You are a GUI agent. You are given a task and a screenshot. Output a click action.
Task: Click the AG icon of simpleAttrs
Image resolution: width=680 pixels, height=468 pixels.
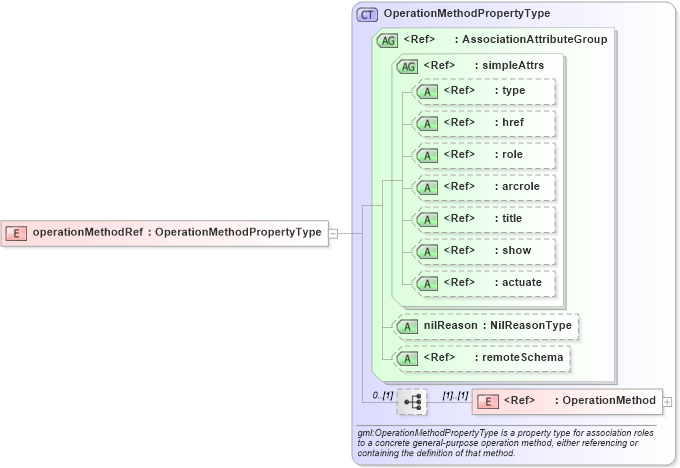tap(407, 66)
